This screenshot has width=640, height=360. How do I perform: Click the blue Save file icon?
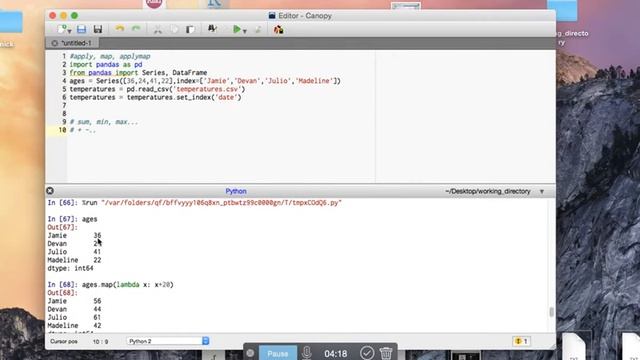81,29
